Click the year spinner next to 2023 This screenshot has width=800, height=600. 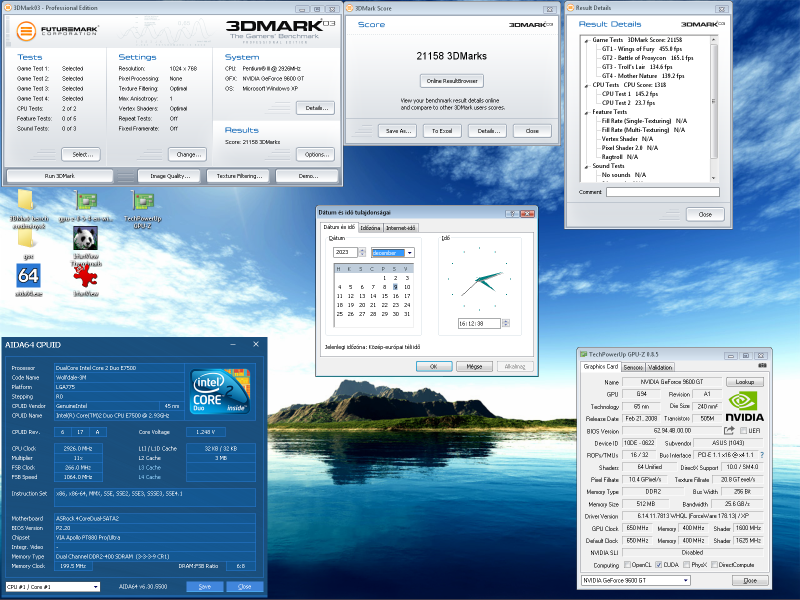click(362, 252)
